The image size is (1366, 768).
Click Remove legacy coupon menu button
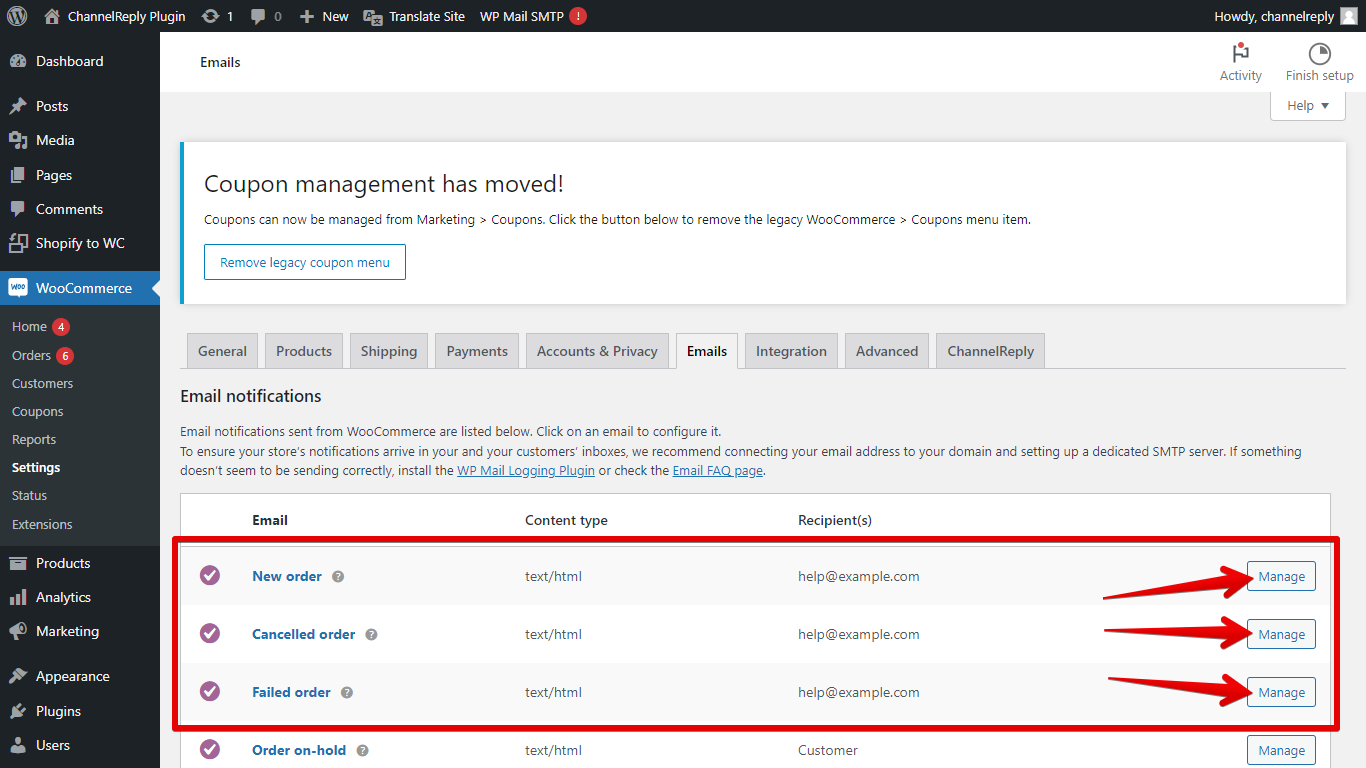click(x=305, y=262)
